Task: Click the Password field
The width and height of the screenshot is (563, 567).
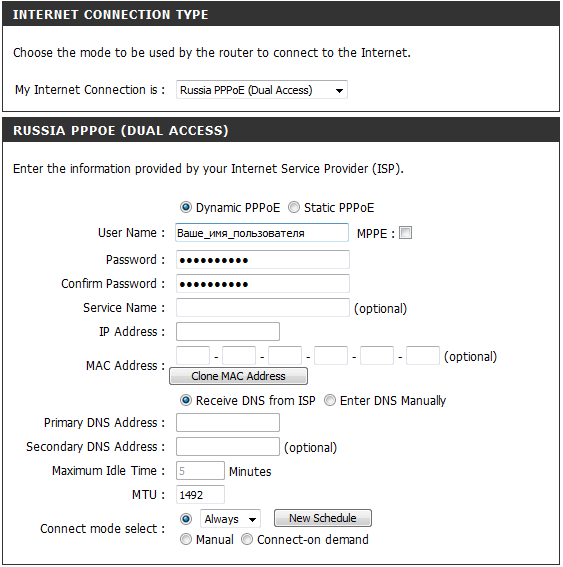Action: click(263, 260)
